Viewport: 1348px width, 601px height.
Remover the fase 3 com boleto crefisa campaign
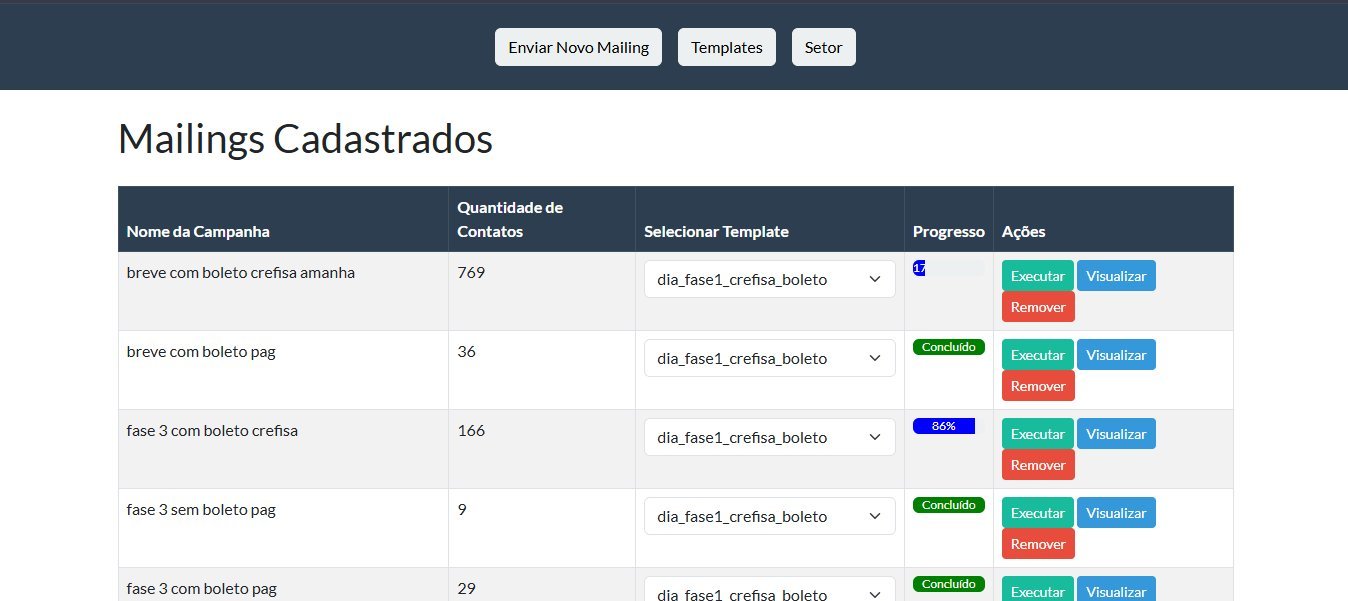(1038, 464)
